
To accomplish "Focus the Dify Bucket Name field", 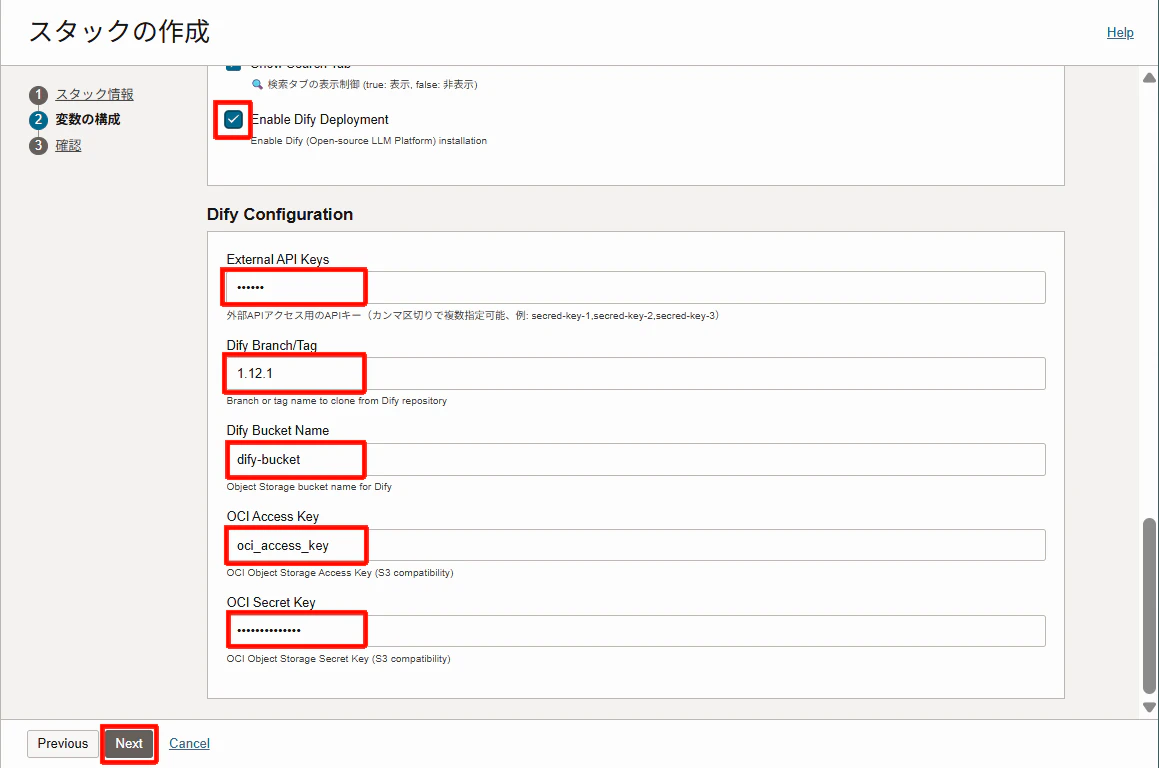I will tap(636, 459).
